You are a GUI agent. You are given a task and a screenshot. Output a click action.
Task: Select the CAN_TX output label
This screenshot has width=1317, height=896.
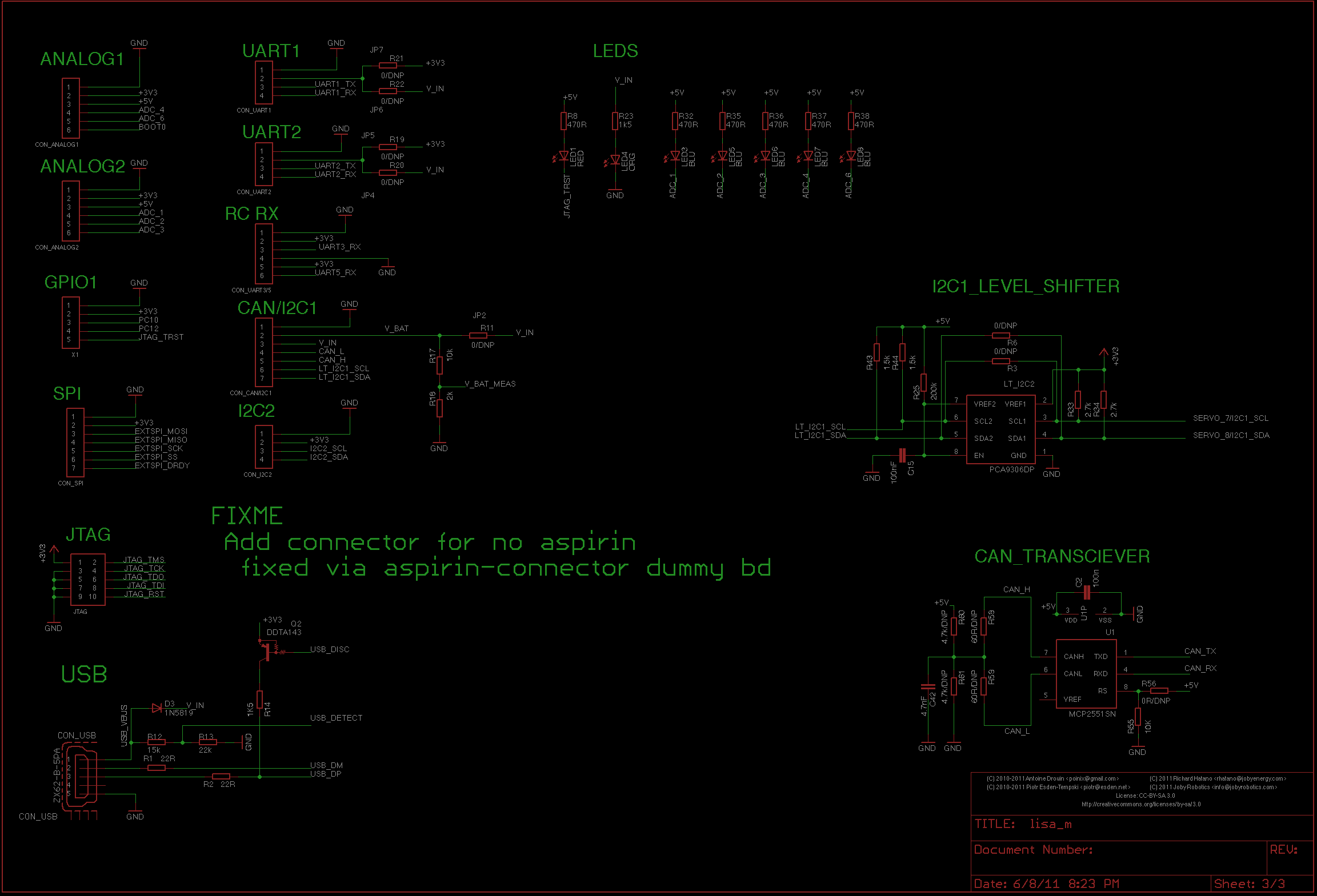tap(1200, 651)
